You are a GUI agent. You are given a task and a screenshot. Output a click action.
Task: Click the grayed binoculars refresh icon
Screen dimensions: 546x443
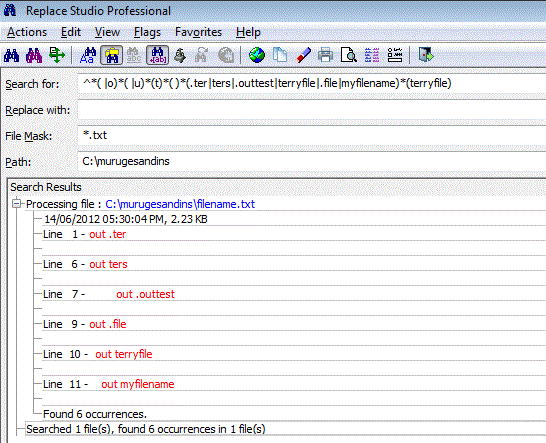pos(202,55)
